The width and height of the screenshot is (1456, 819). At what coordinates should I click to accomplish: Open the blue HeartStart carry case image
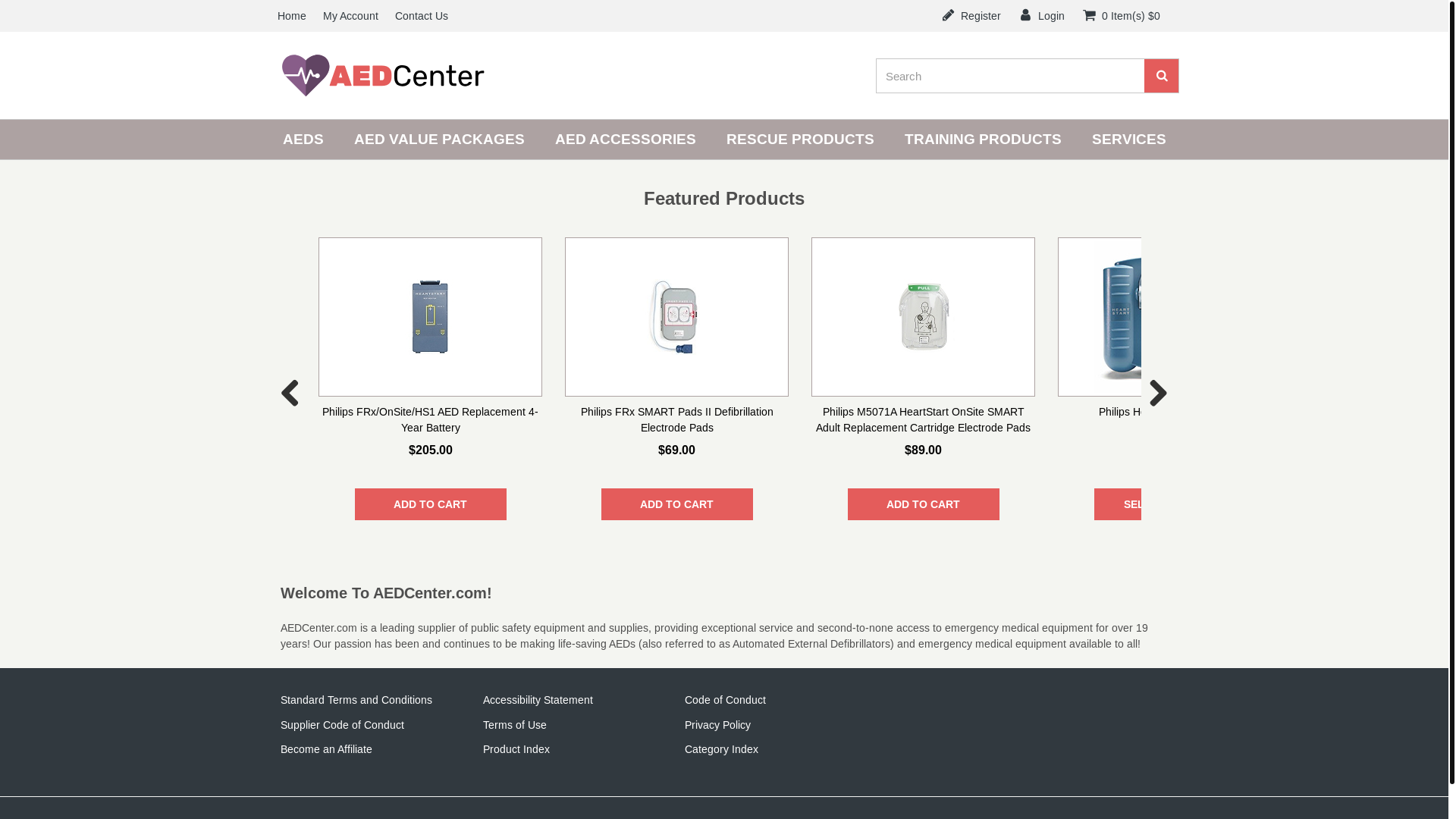point(1100,317)
